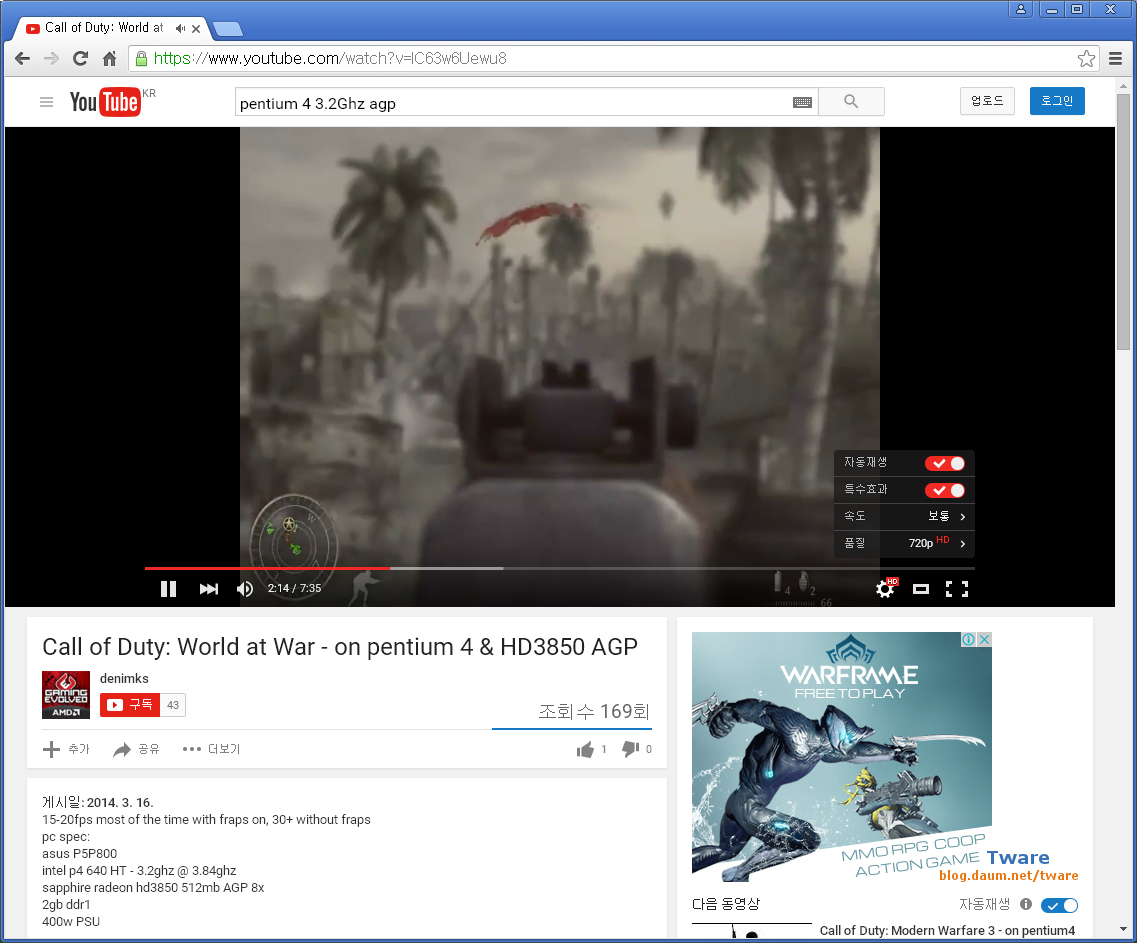Open Warframe ad info icon
The width and height of the screenshot is (1137, 943).
point(968,639)
